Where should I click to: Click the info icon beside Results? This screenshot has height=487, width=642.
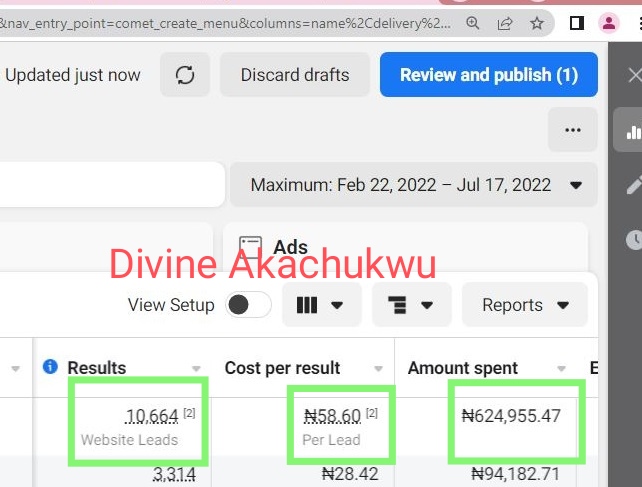point(51,367)
